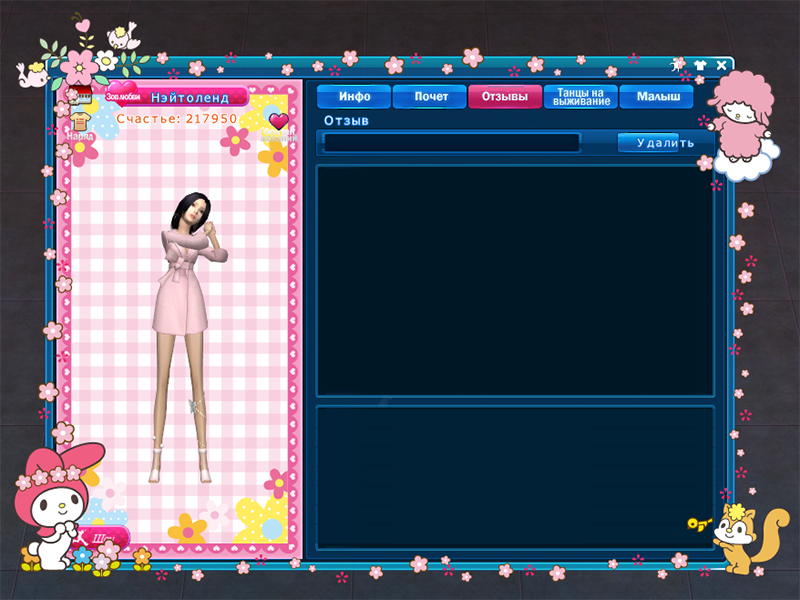Select the Отзывы tab
Image resolution: width=800 pixels, height=600 pixels.
505,96
